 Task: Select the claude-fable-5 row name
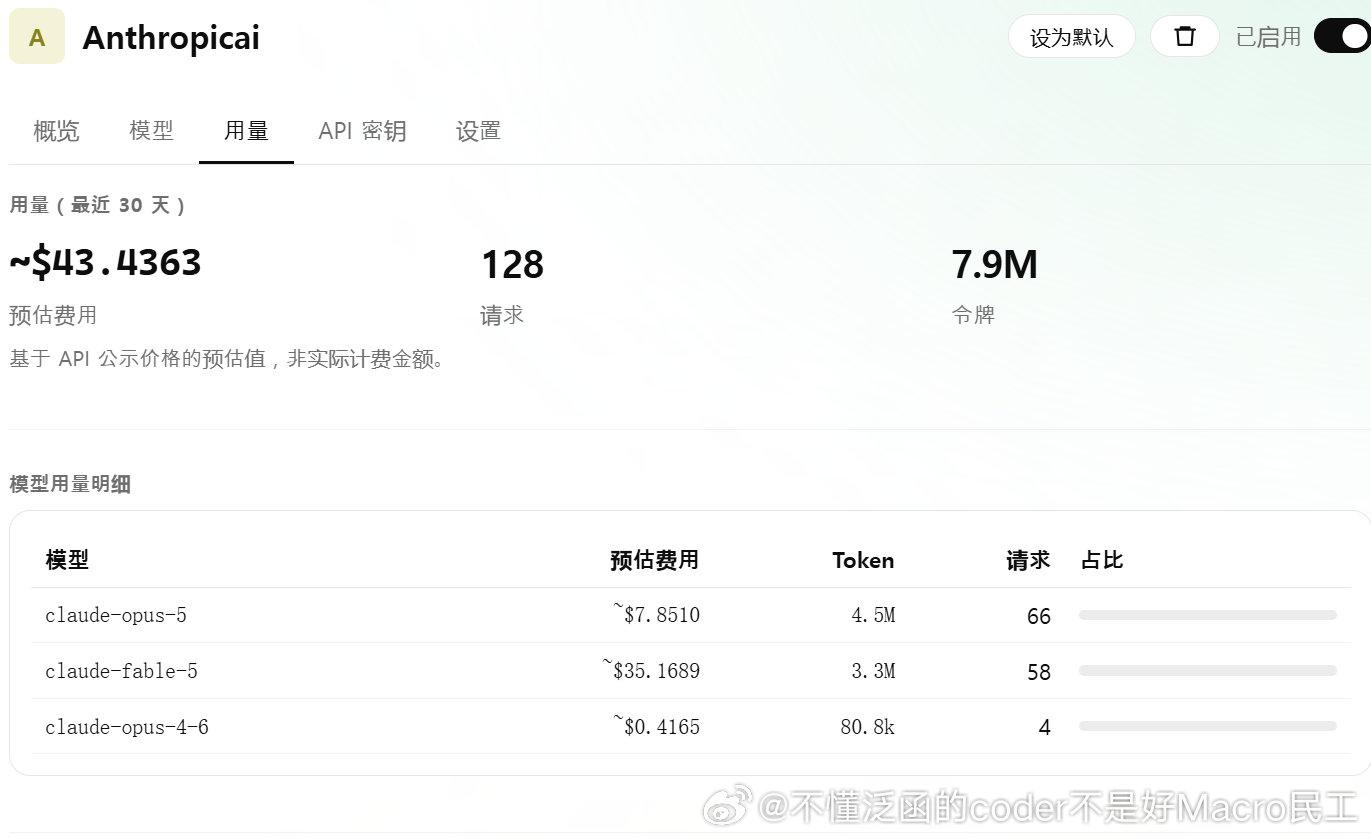tap(121, 671)
